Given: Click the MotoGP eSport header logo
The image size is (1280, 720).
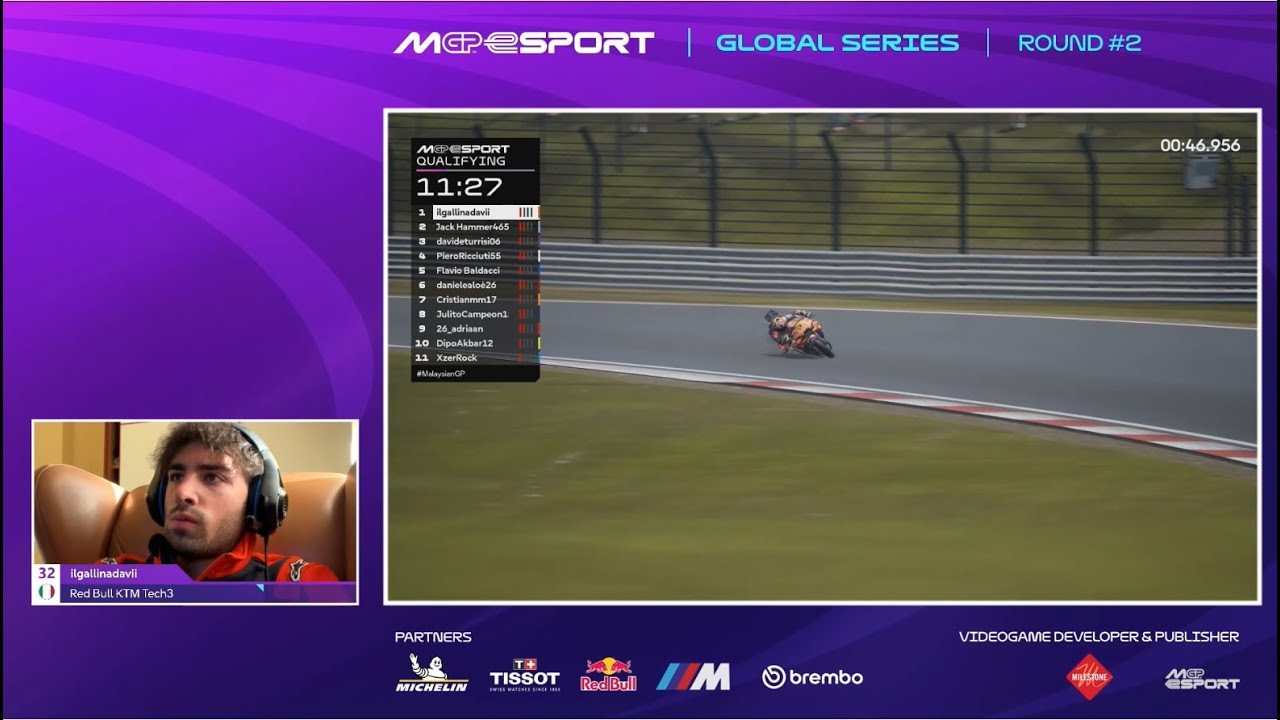Looking at the screenshot, I should click(x=524, y=43).
